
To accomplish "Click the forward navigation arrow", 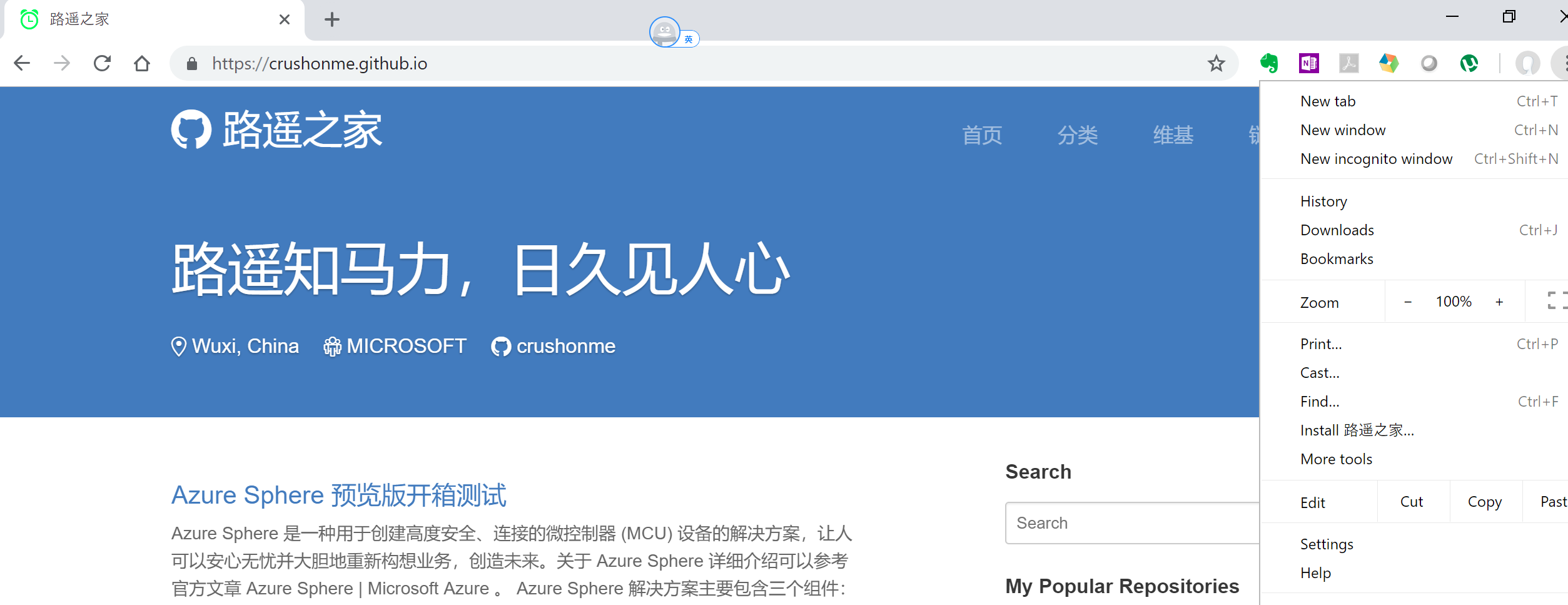I will 62,63.
